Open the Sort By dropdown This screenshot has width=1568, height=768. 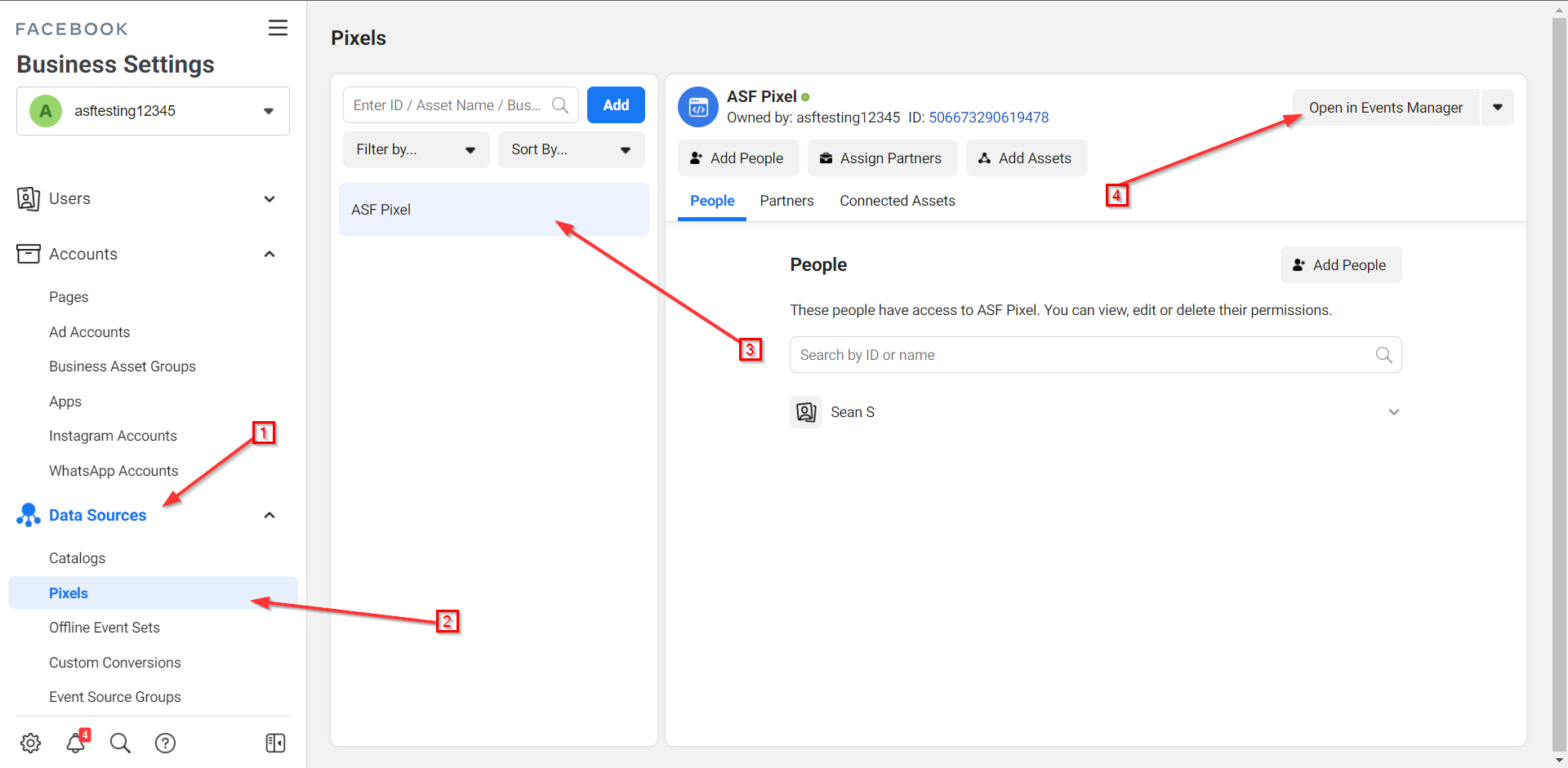571,149
